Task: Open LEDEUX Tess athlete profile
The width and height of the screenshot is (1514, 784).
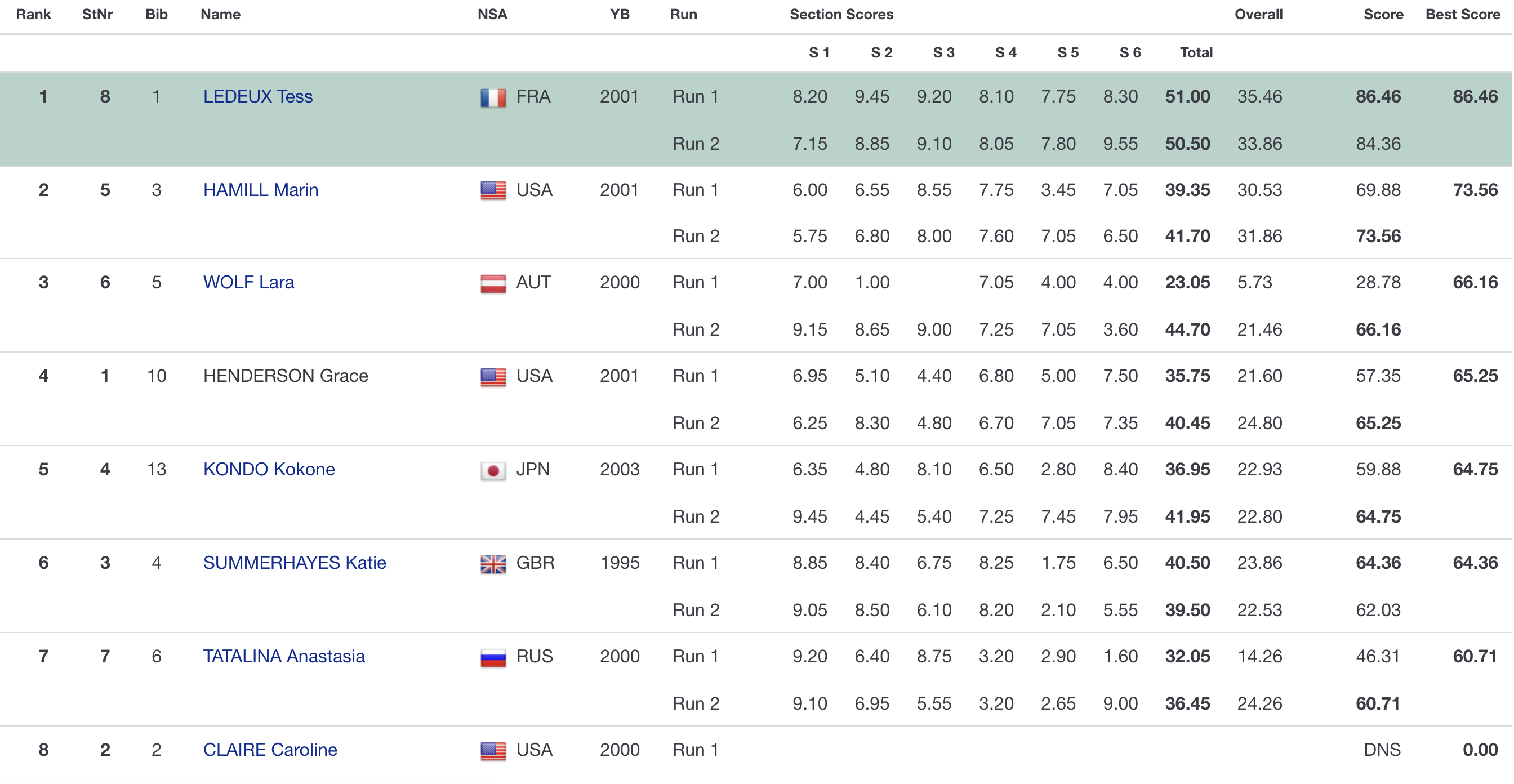Action: (257, 96)
